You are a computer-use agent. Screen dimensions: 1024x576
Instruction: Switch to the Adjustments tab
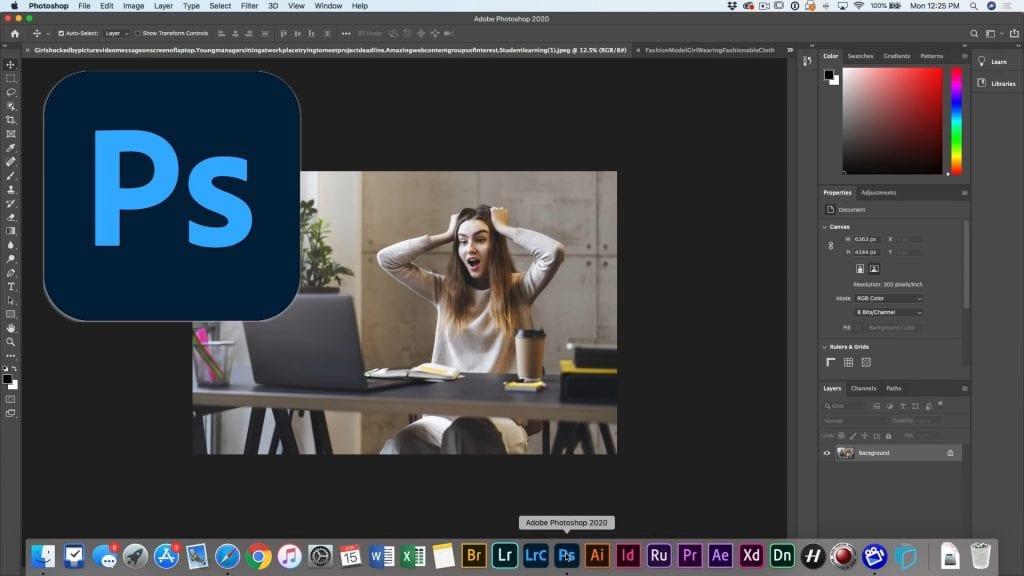coord(878,193)
